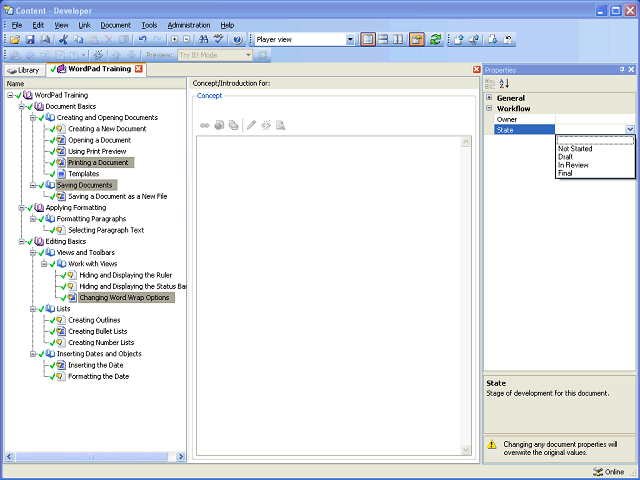The image size is (640, 480).
Task: Toggle the horizontal split layout button
Action: point(383,40)
